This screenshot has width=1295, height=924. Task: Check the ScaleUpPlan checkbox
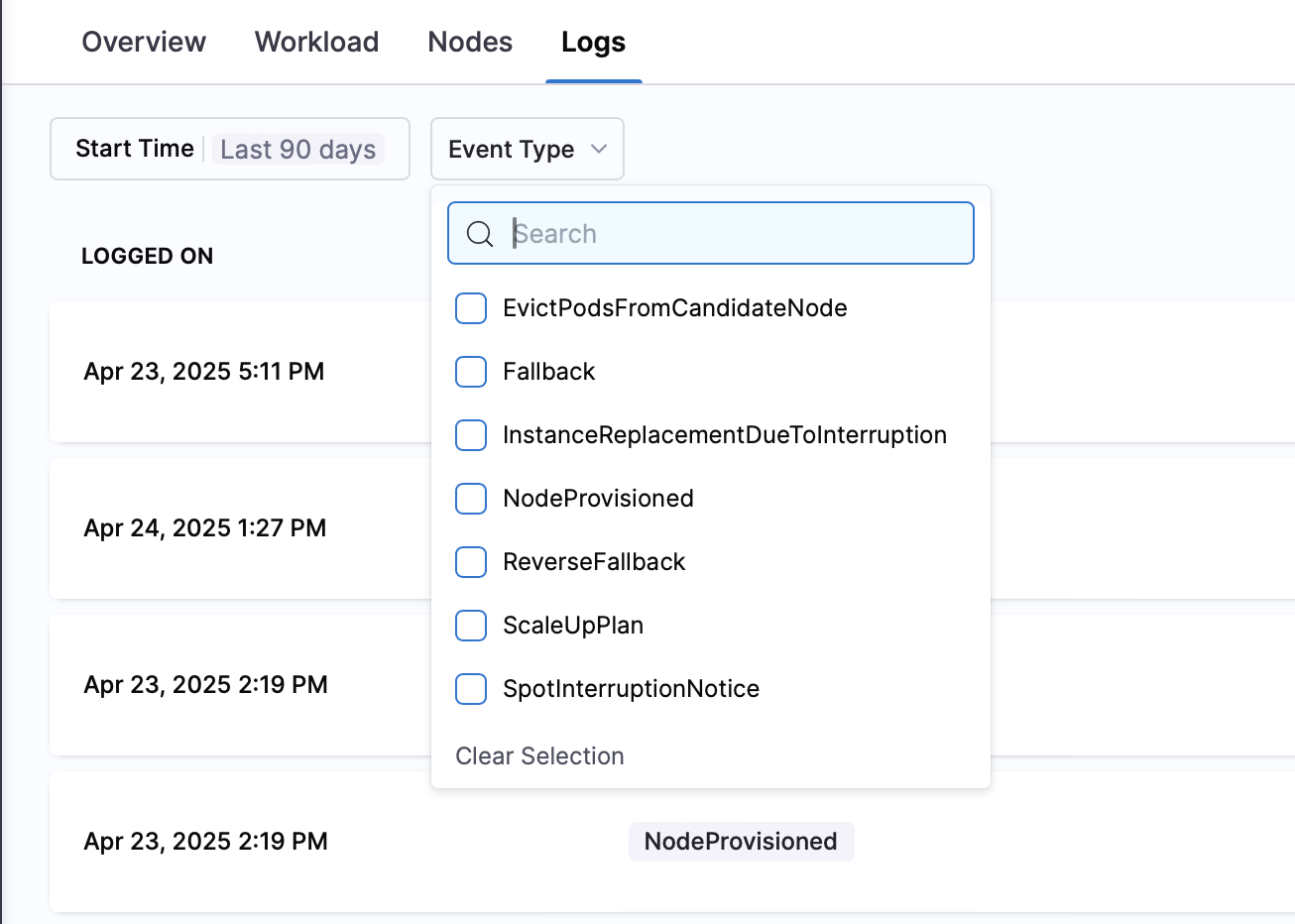(471, 626)
